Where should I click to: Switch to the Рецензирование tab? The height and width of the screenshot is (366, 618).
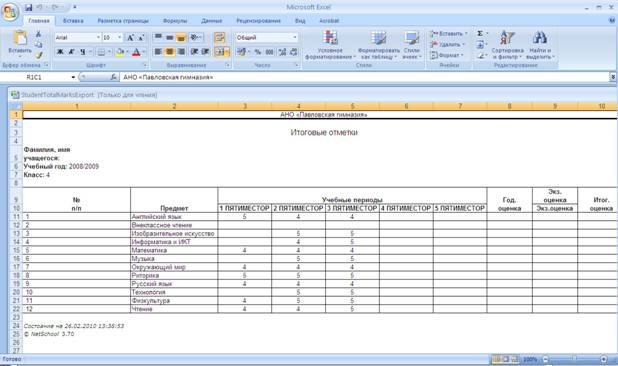click(x=259, y=20)
